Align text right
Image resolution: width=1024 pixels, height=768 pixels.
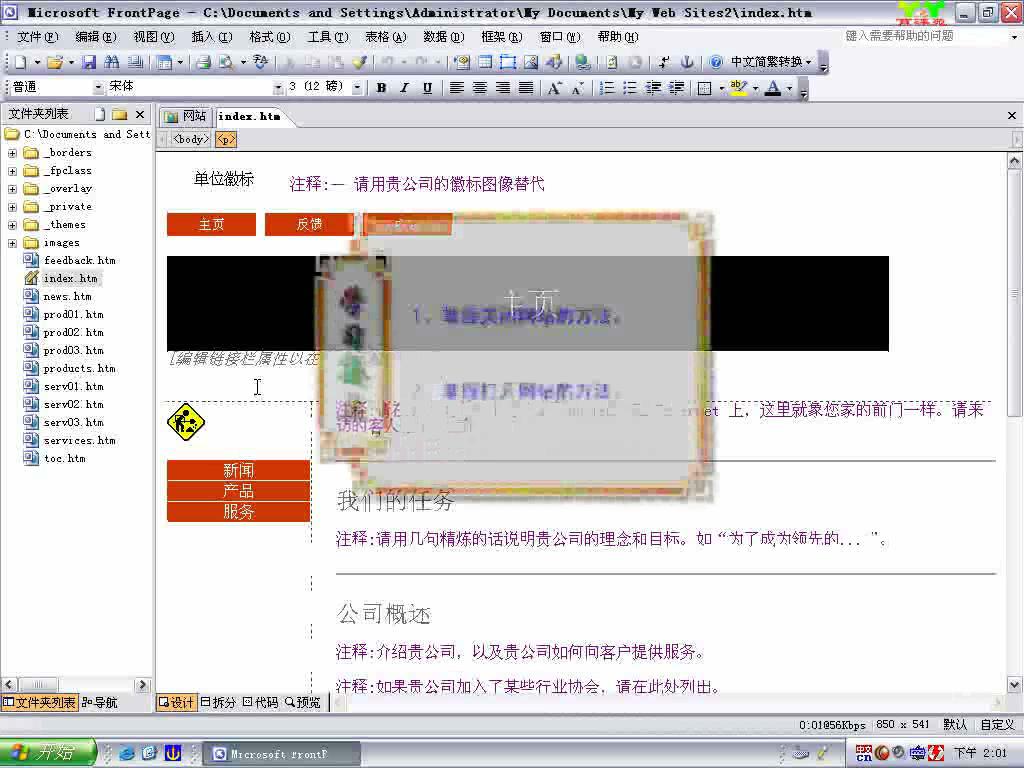(x=503, y=88)
